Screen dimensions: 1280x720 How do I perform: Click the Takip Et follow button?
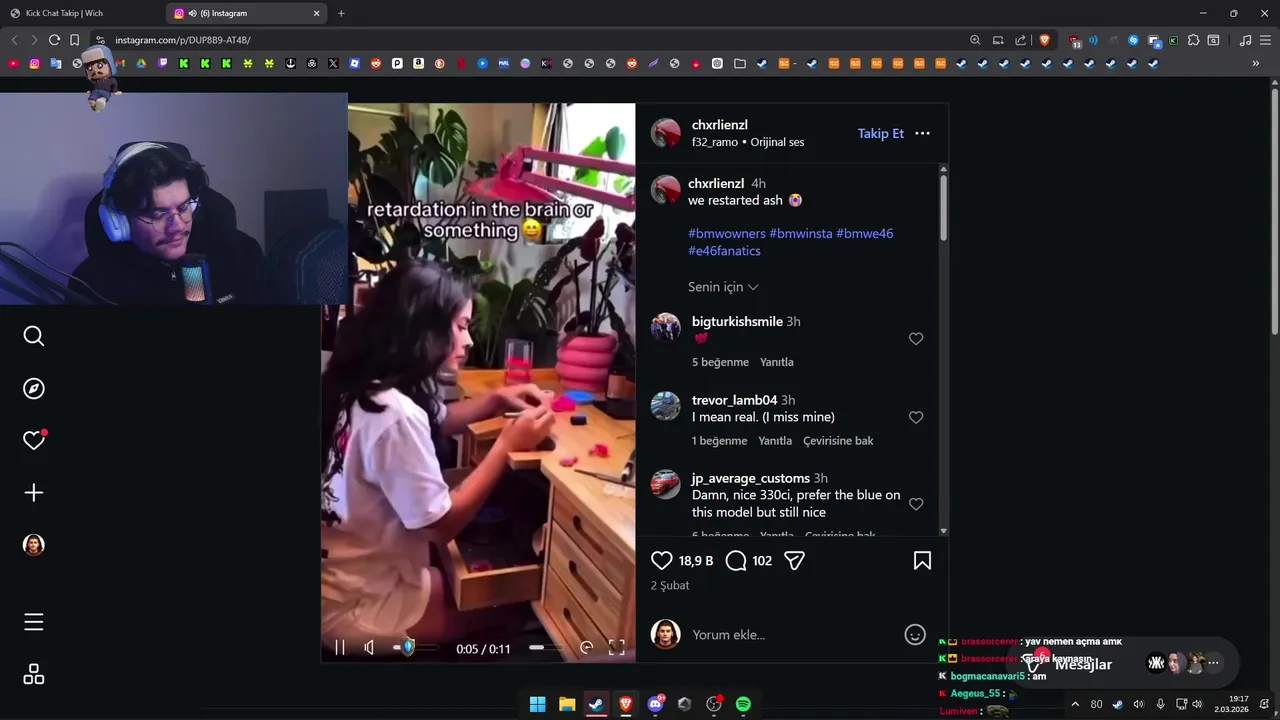880,133
